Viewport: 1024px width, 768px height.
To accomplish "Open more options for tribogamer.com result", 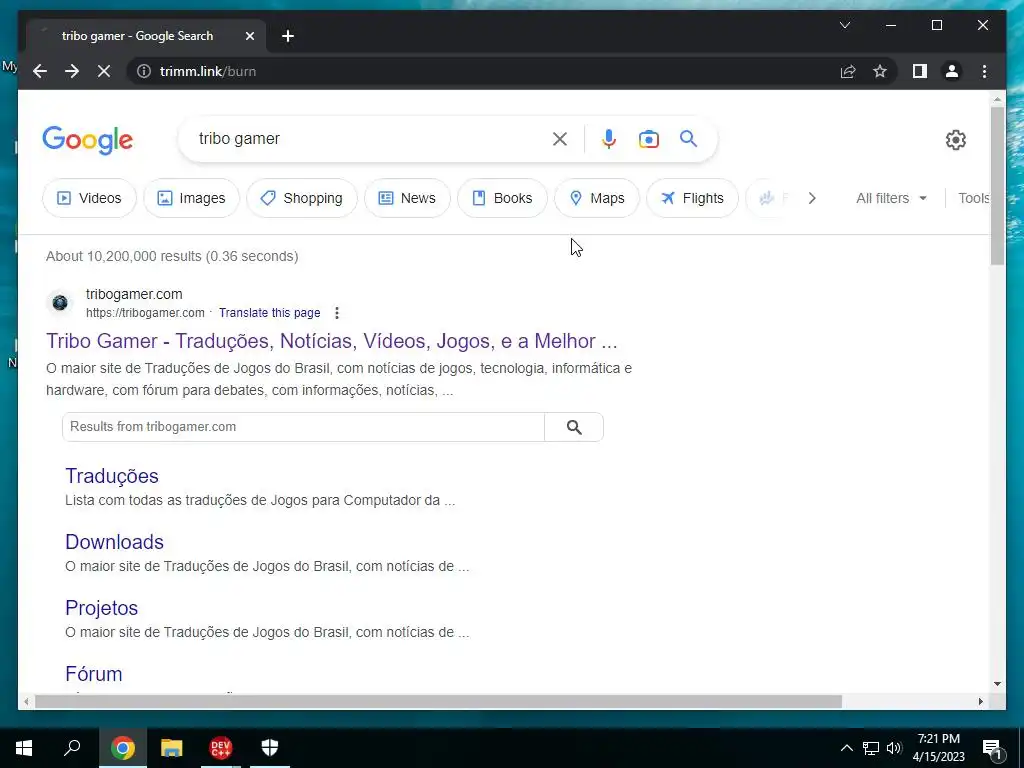I will tap(337, 313).
